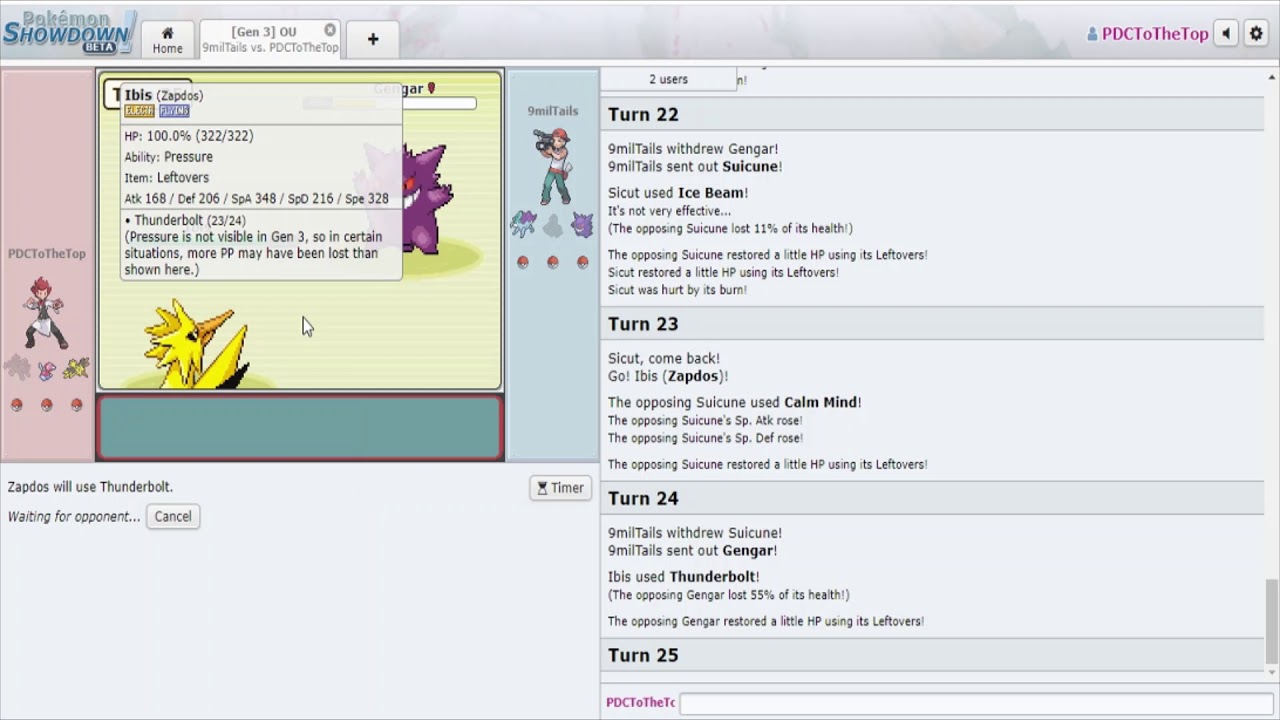Viewport: 1280px width, 720px height.
Task: Click '9milTails sent out Suicune!' log line
Action: (695, 167)
